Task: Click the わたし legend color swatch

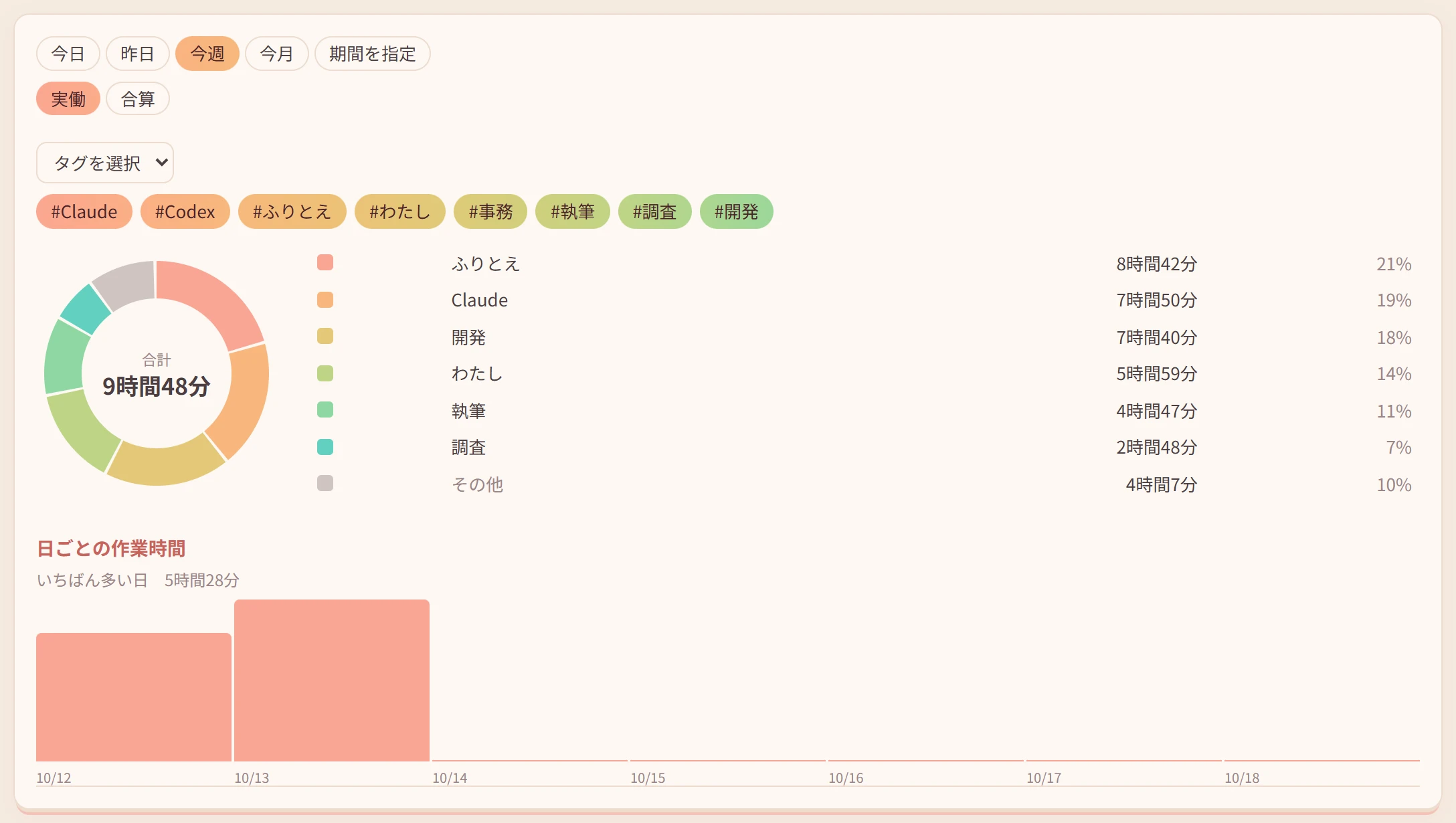Action: coord(325,373)
